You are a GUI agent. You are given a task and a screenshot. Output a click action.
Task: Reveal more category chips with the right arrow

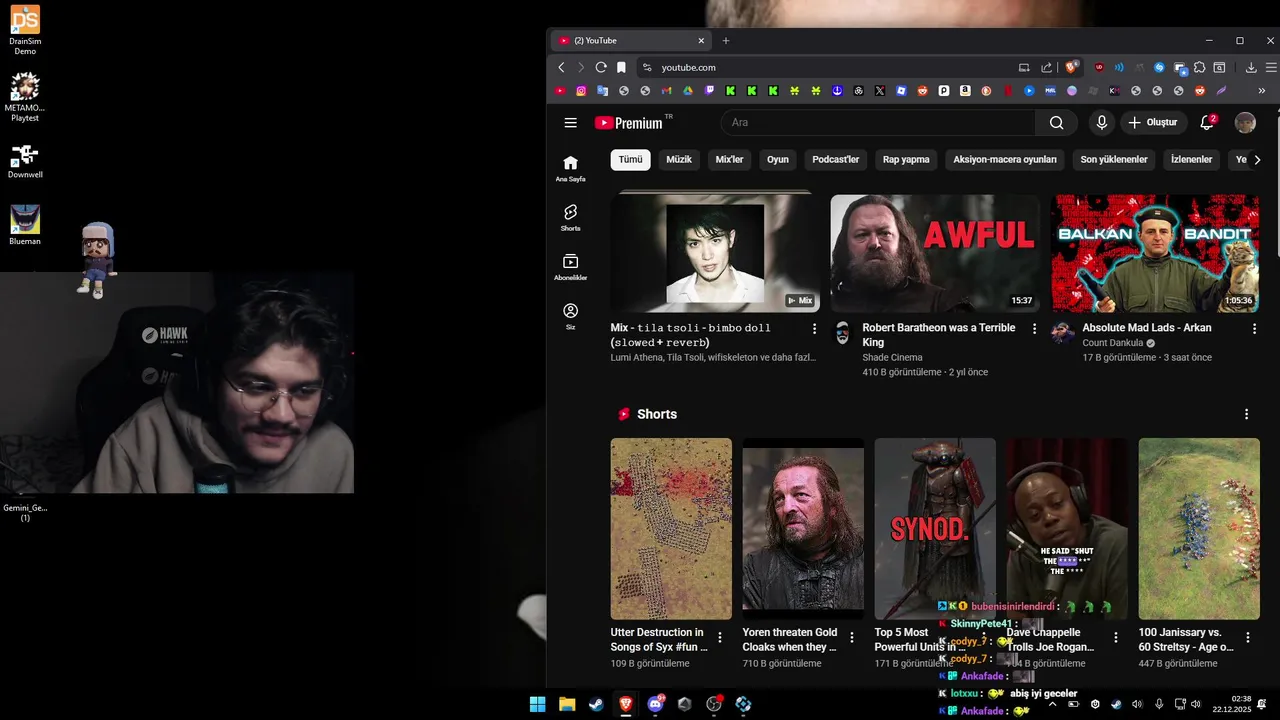tap(1257, 159)
